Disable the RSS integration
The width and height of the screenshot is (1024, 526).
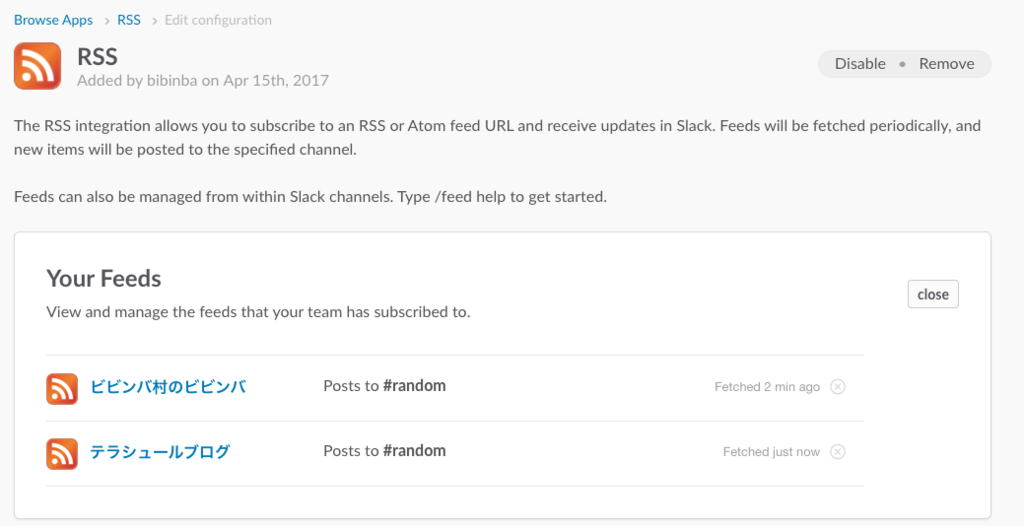pyautogui.click(x=860, y=64)
